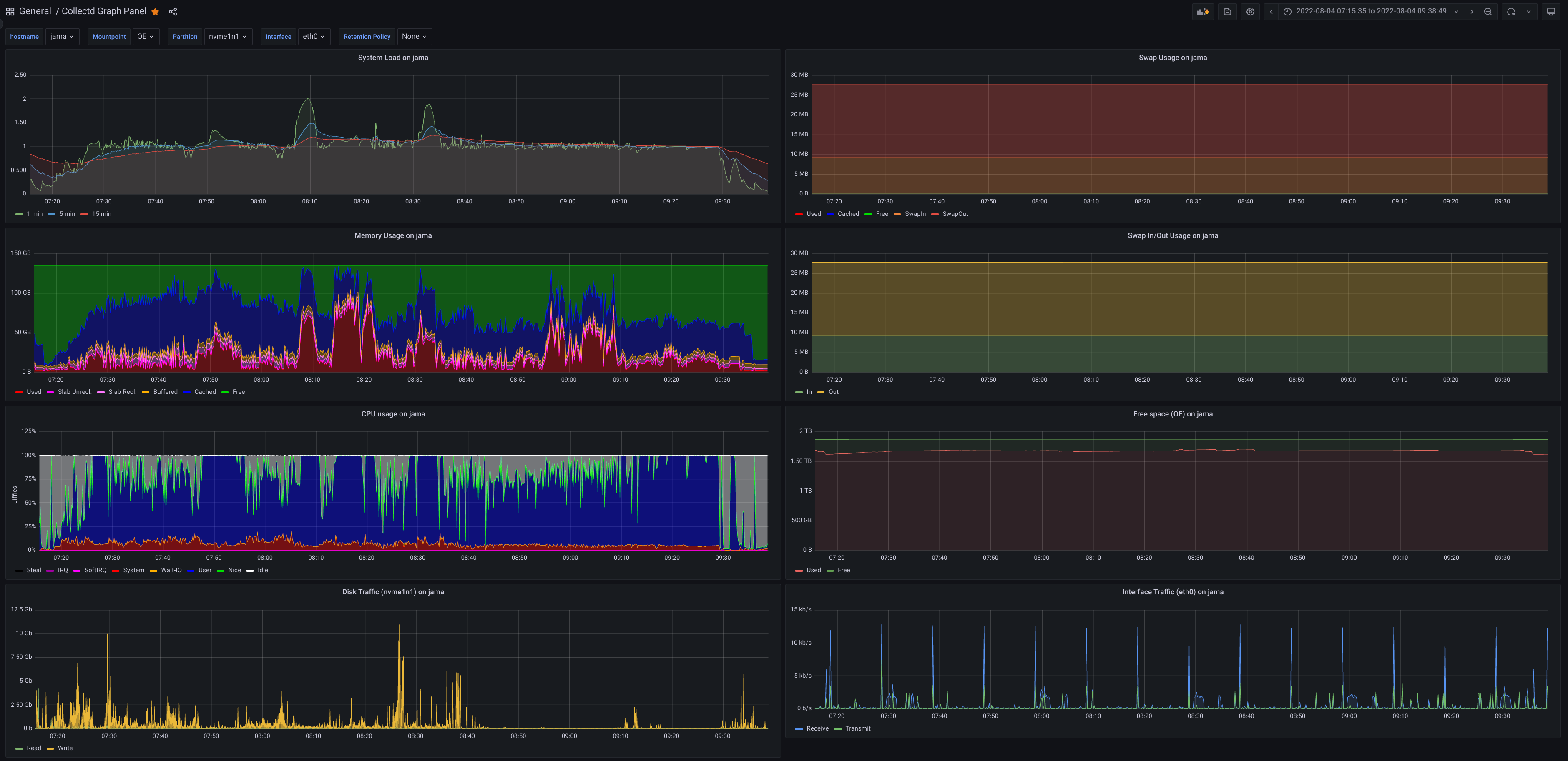Toggle Receive series in Interface Traffic legend
Image resolution: width=1568 pixels, height=761 pixels.
point(817,729)
